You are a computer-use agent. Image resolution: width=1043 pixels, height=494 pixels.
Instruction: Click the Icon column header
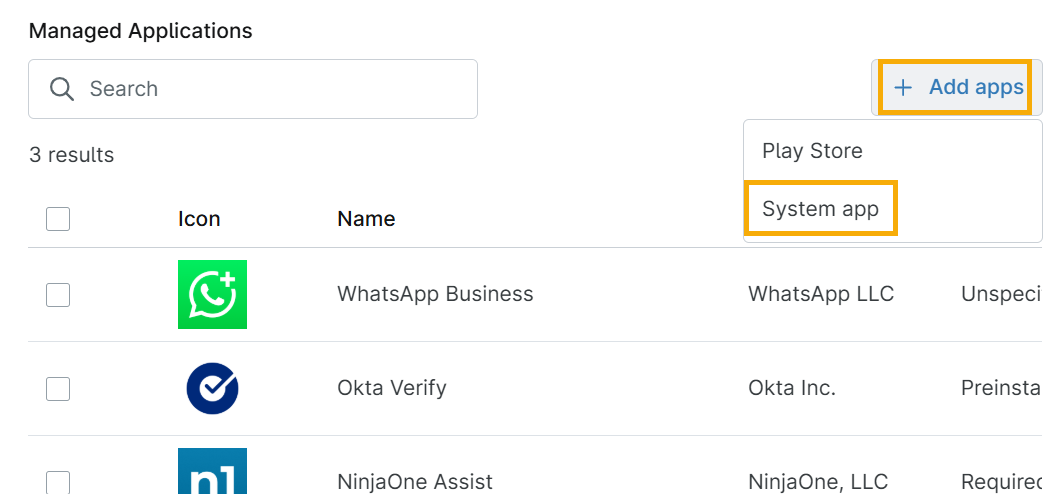[x=199, y=219]
